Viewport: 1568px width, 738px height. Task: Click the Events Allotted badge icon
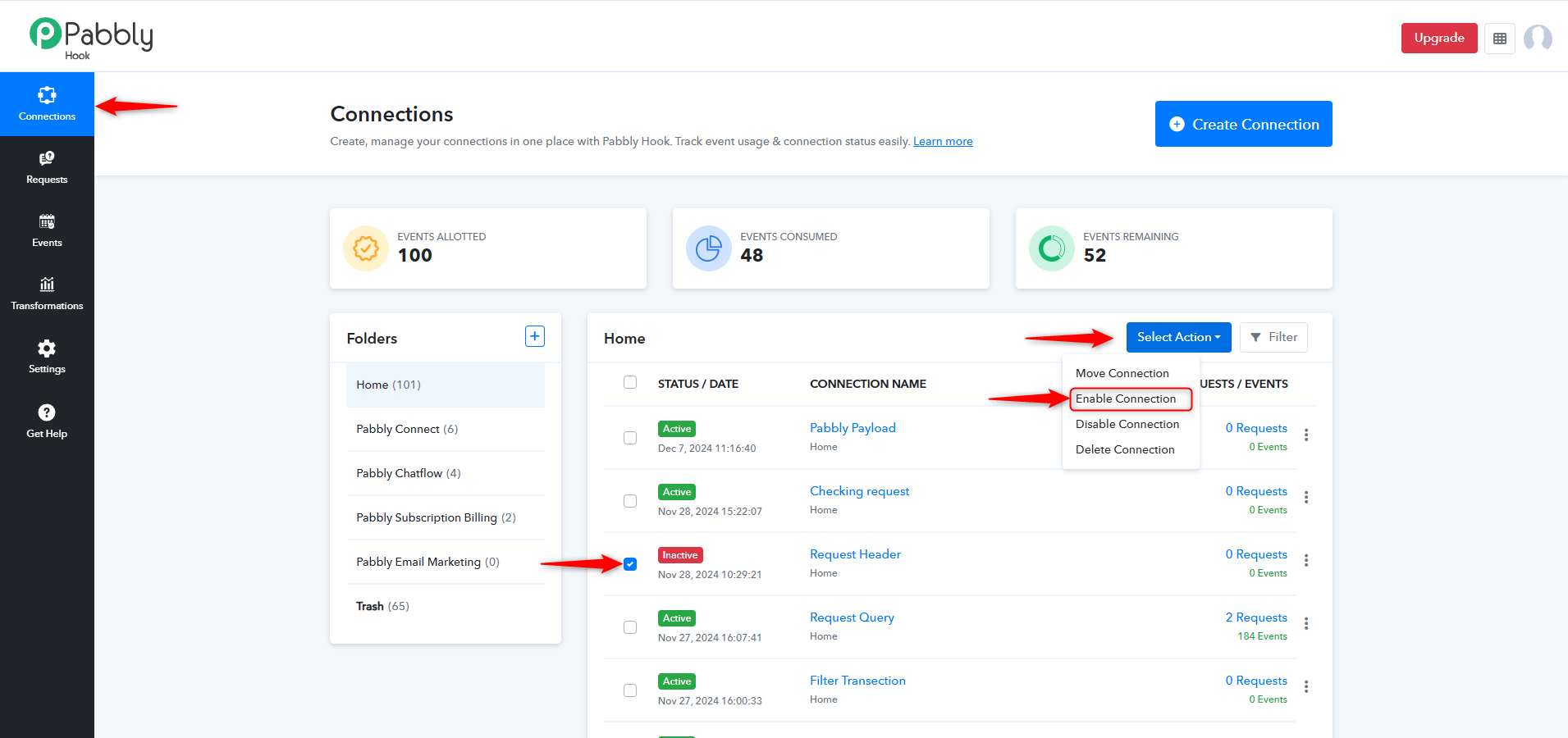[x=366, y=248]
